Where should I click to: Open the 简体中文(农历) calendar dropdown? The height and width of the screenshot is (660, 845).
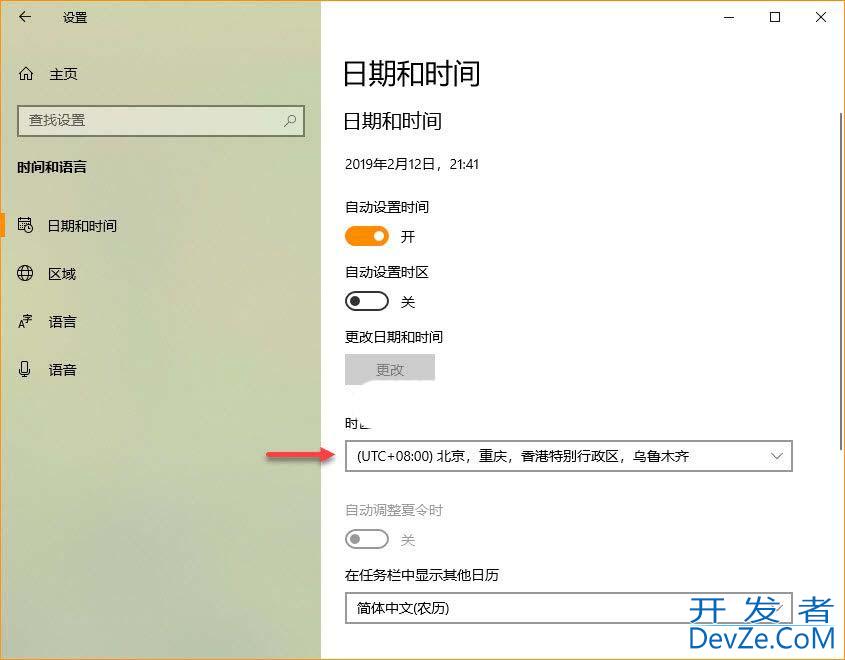pos(569,608)
